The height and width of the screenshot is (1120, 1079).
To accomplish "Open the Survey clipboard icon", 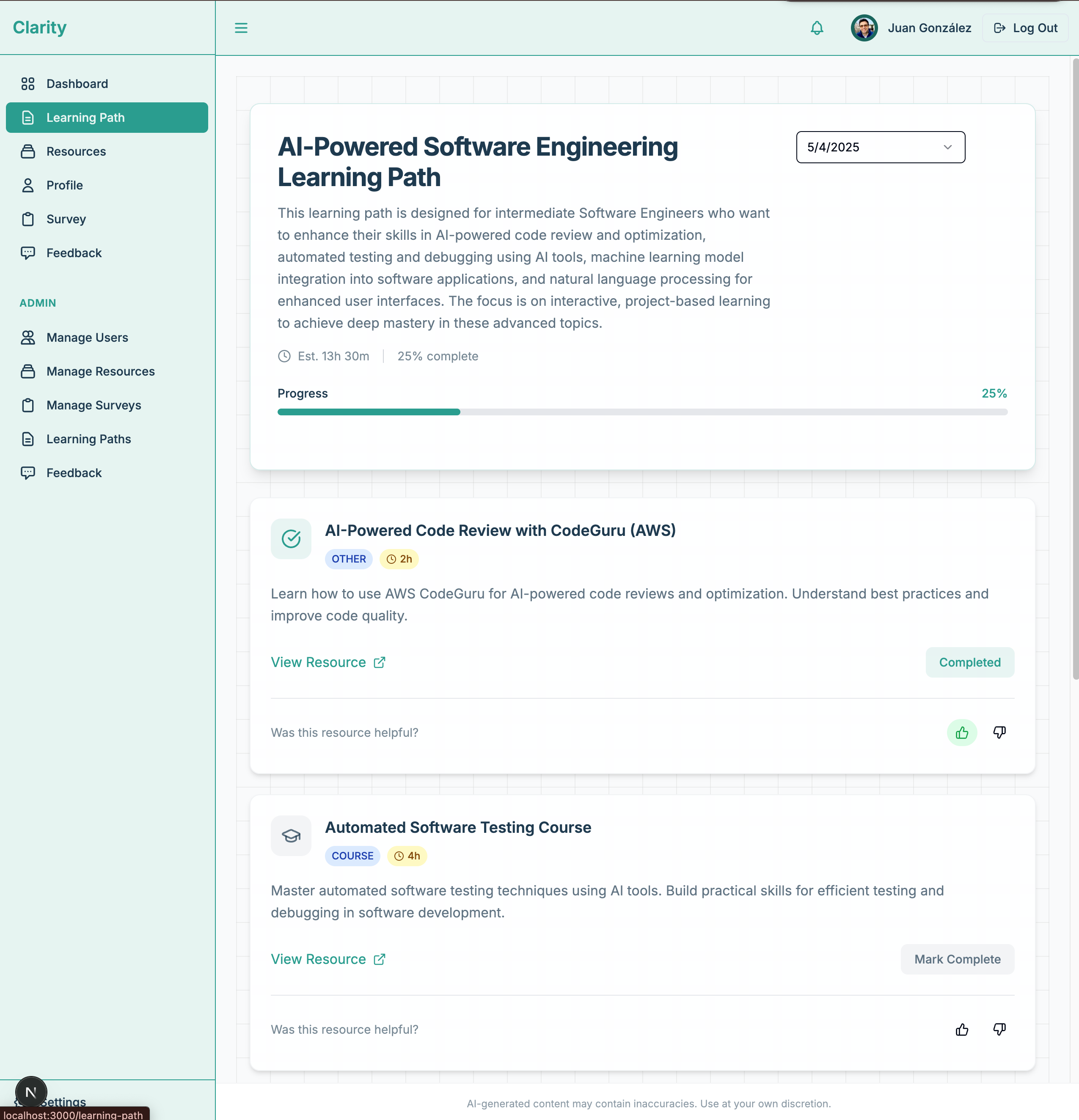I will pyautogui.click(x=29, y=219).
